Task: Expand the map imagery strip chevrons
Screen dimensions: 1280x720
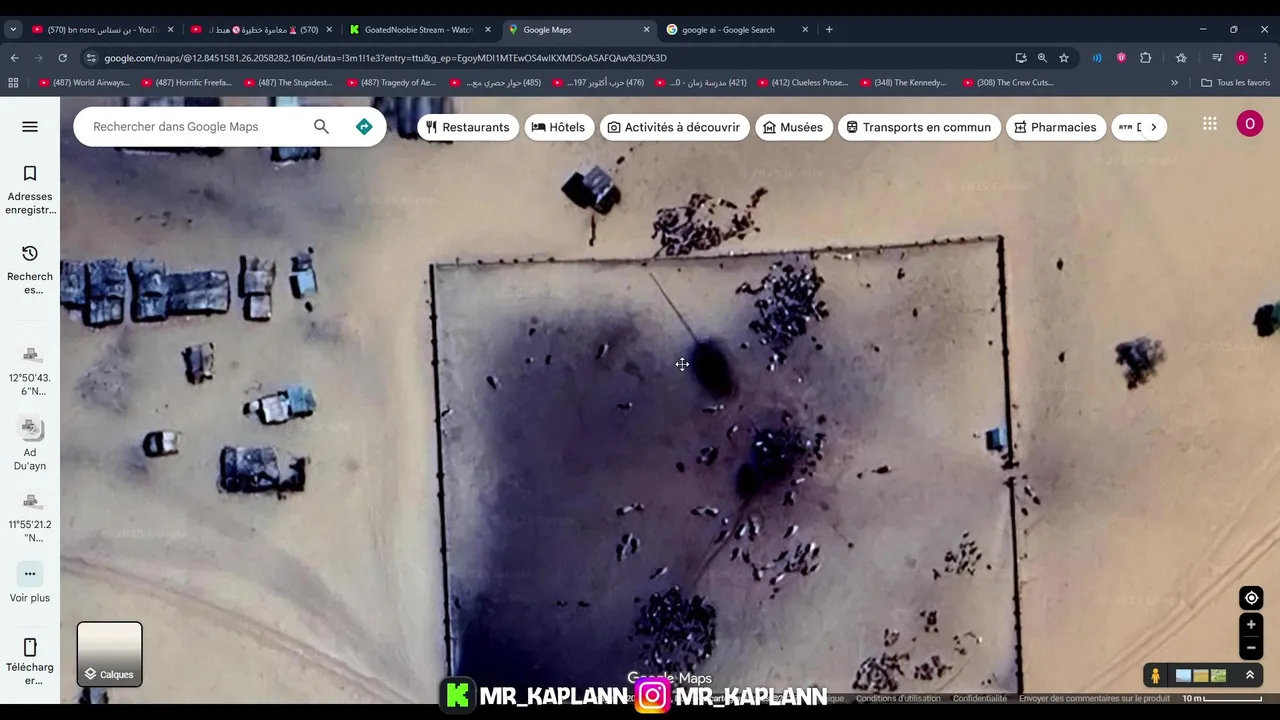Action: click(x=1249, y=676)
